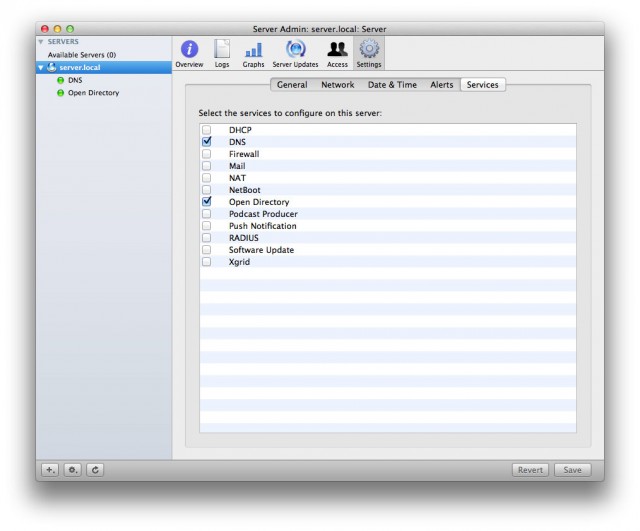Open the gear action menu at bottom

click(x=73, y=470)
